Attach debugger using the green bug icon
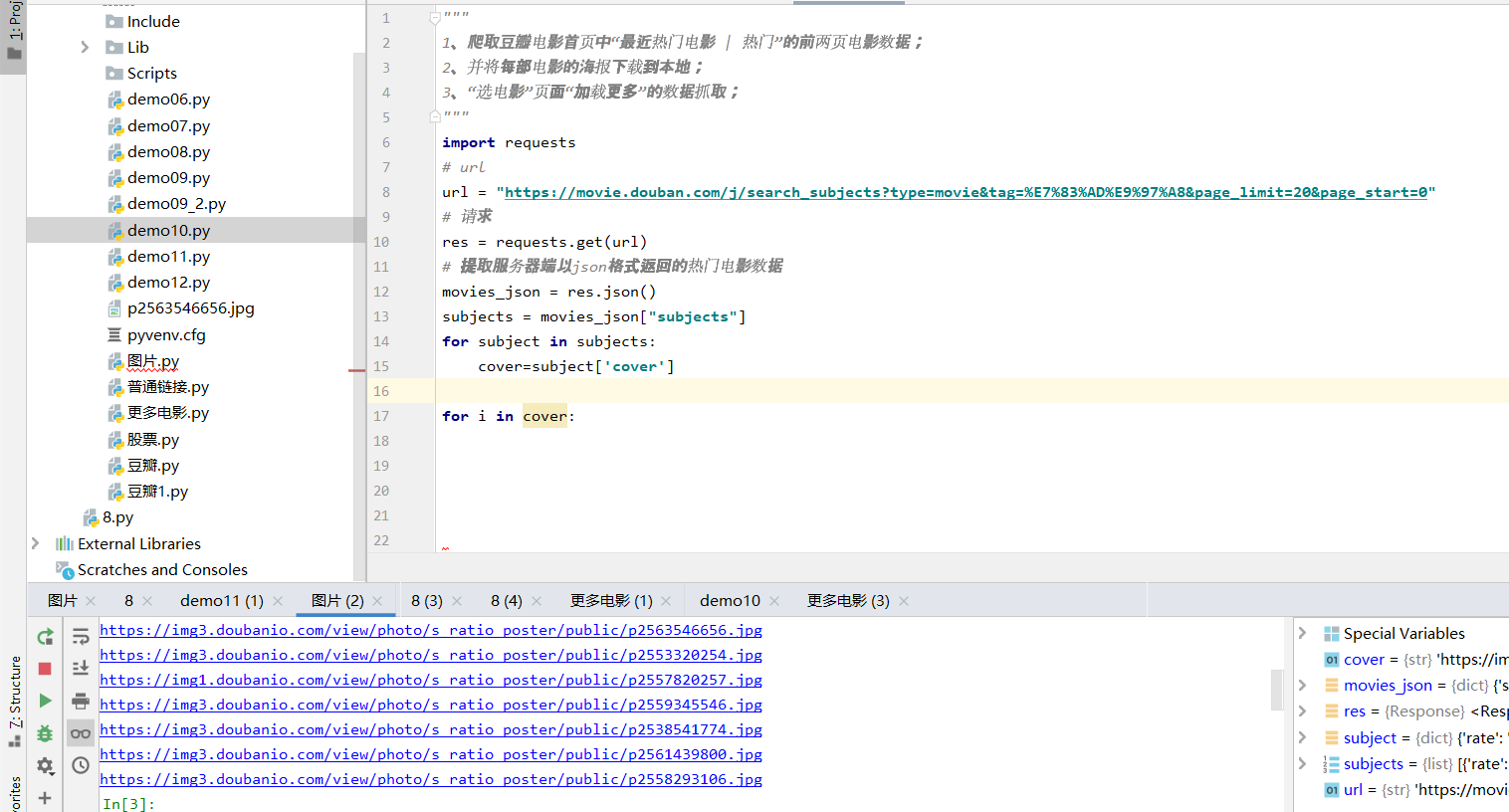The width and height of the screenshot is (1509, 812). pos(45,733)
